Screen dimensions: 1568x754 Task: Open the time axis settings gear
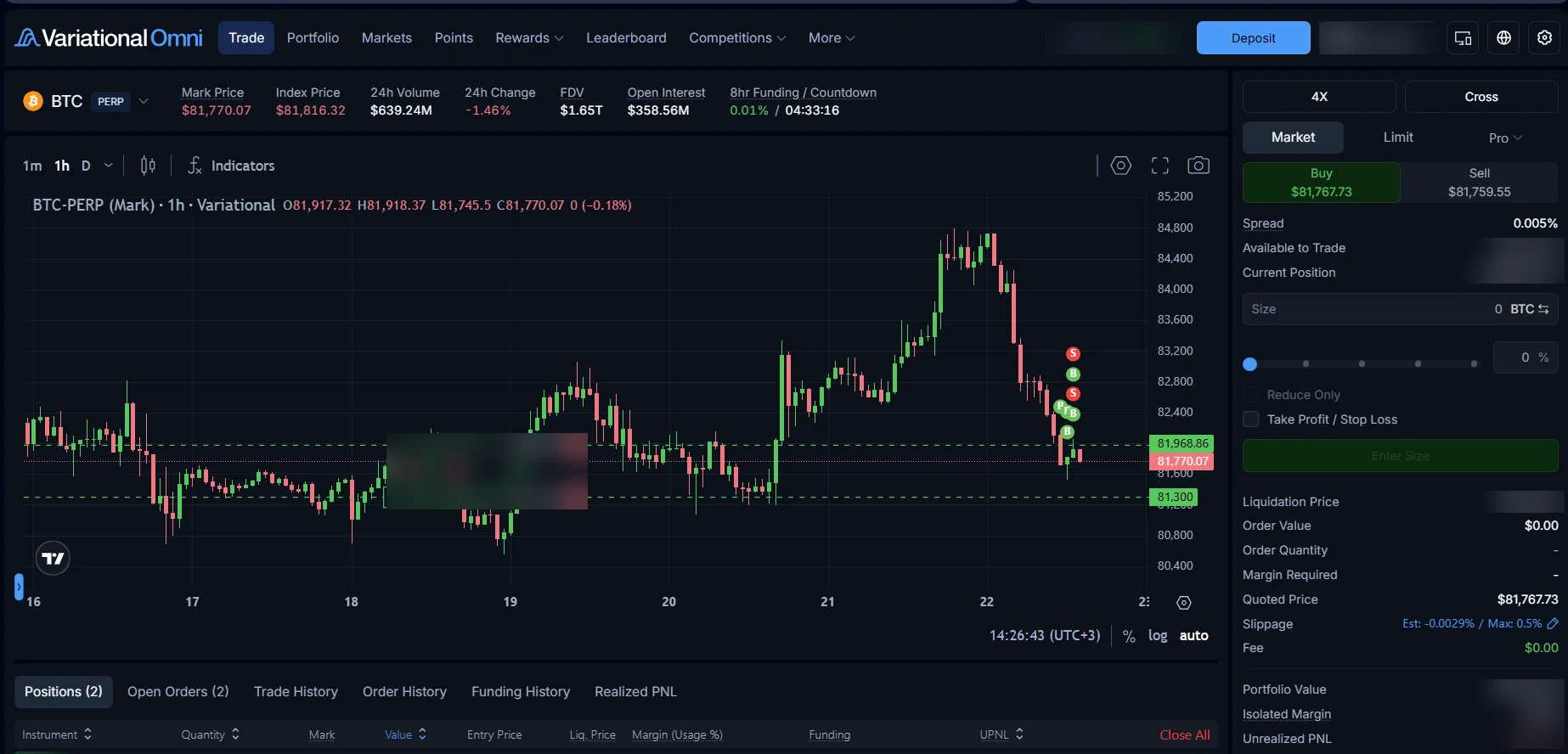1184,603
